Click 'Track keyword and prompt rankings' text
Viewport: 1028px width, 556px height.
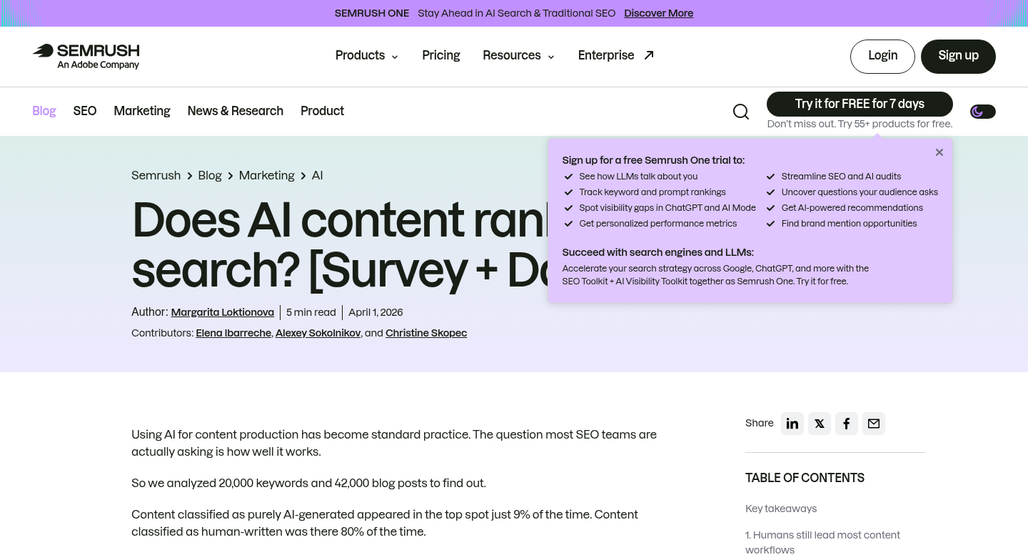click(x=652, y=192)
